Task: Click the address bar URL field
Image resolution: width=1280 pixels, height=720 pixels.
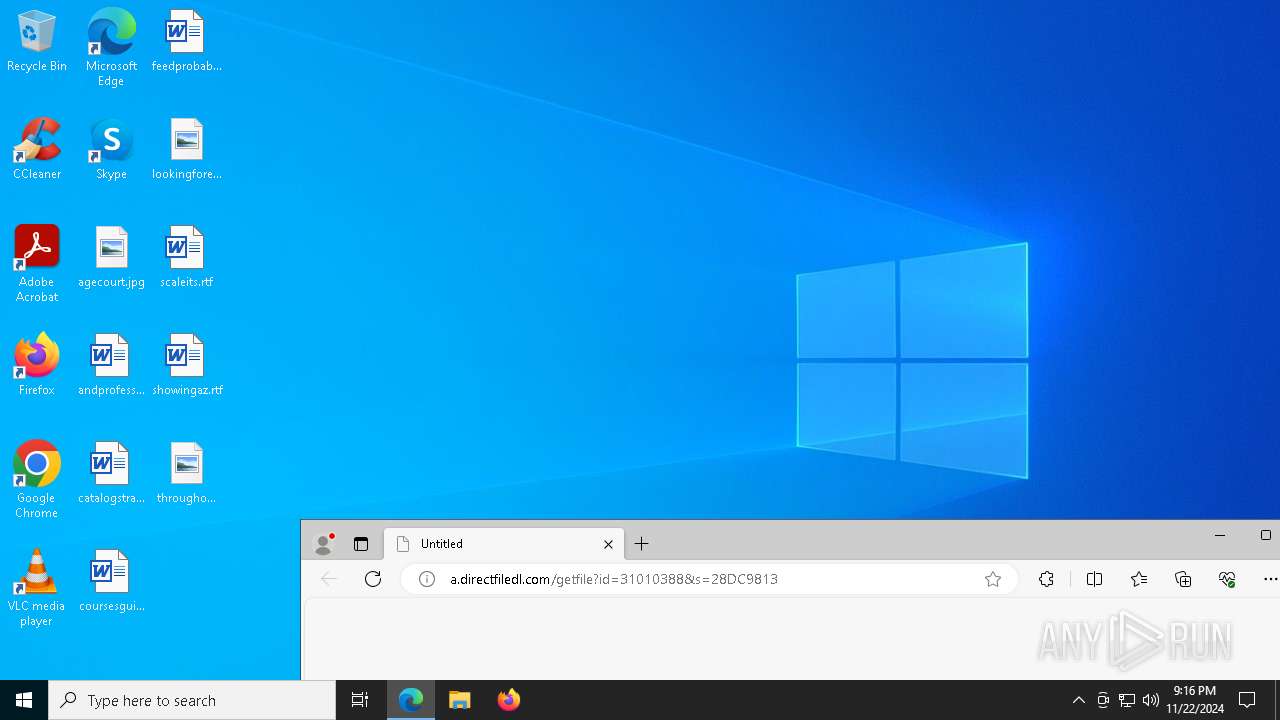Action: click(x=709, y=579)
